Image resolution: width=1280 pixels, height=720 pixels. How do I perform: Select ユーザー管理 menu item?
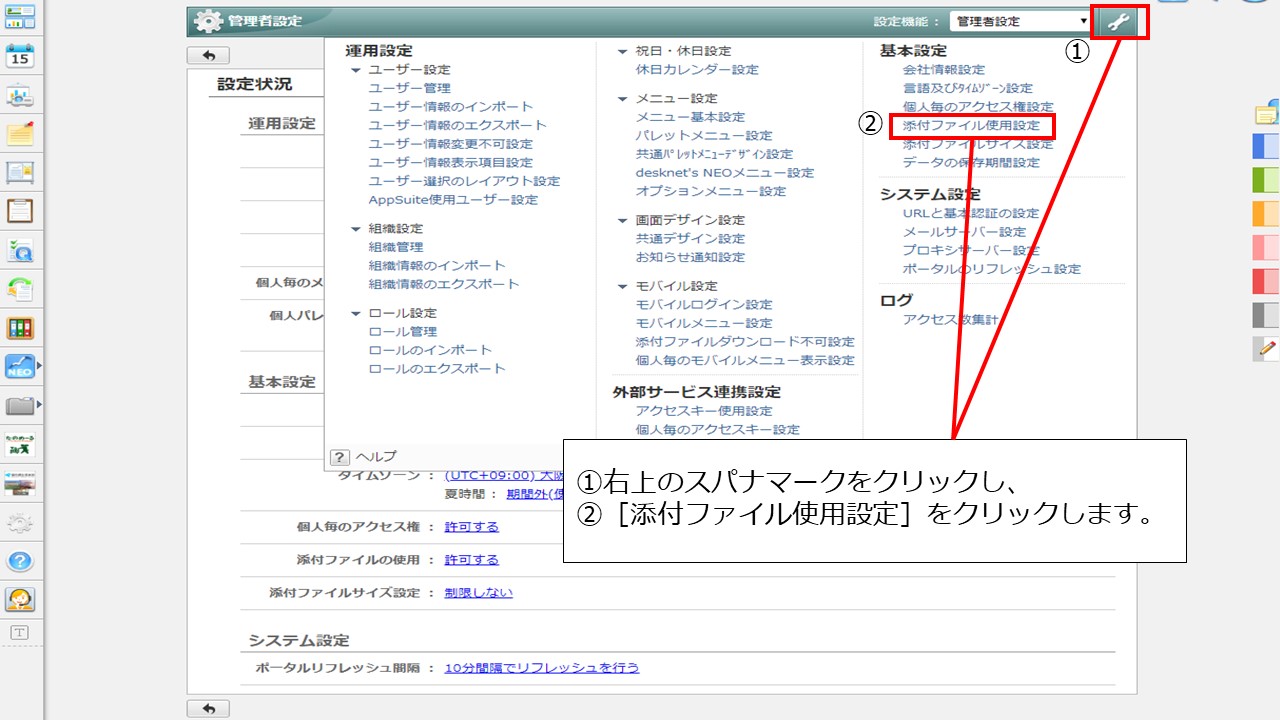[x=409, y=88]
